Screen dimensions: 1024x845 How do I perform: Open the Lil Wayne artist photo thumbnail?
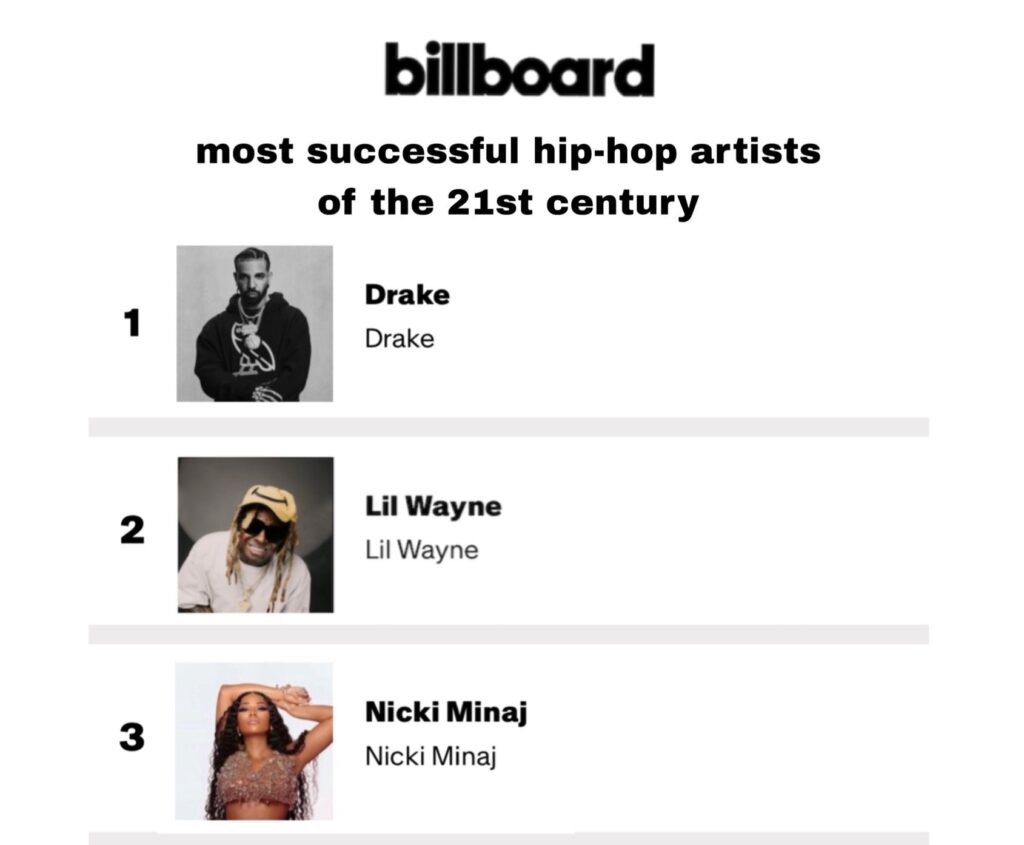[255, 534]
